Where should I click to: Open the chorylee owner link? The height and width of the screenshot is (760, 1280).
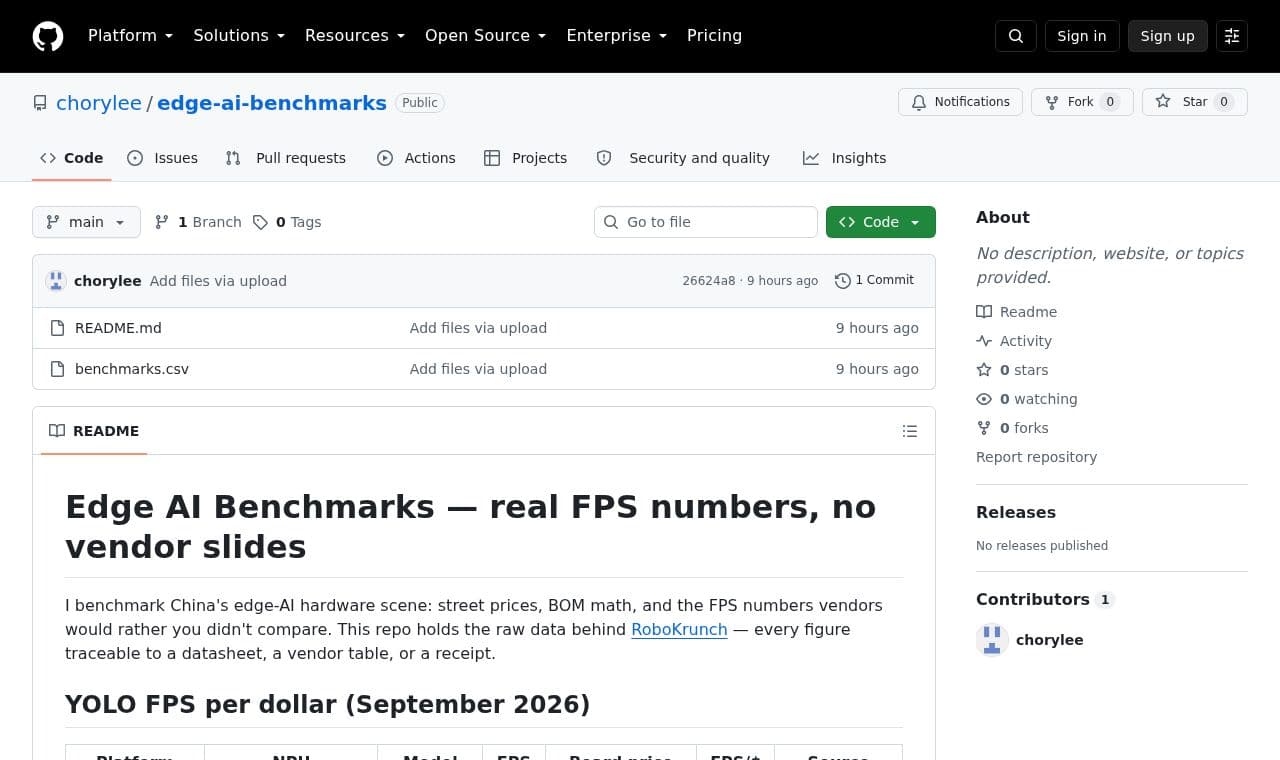99,103
